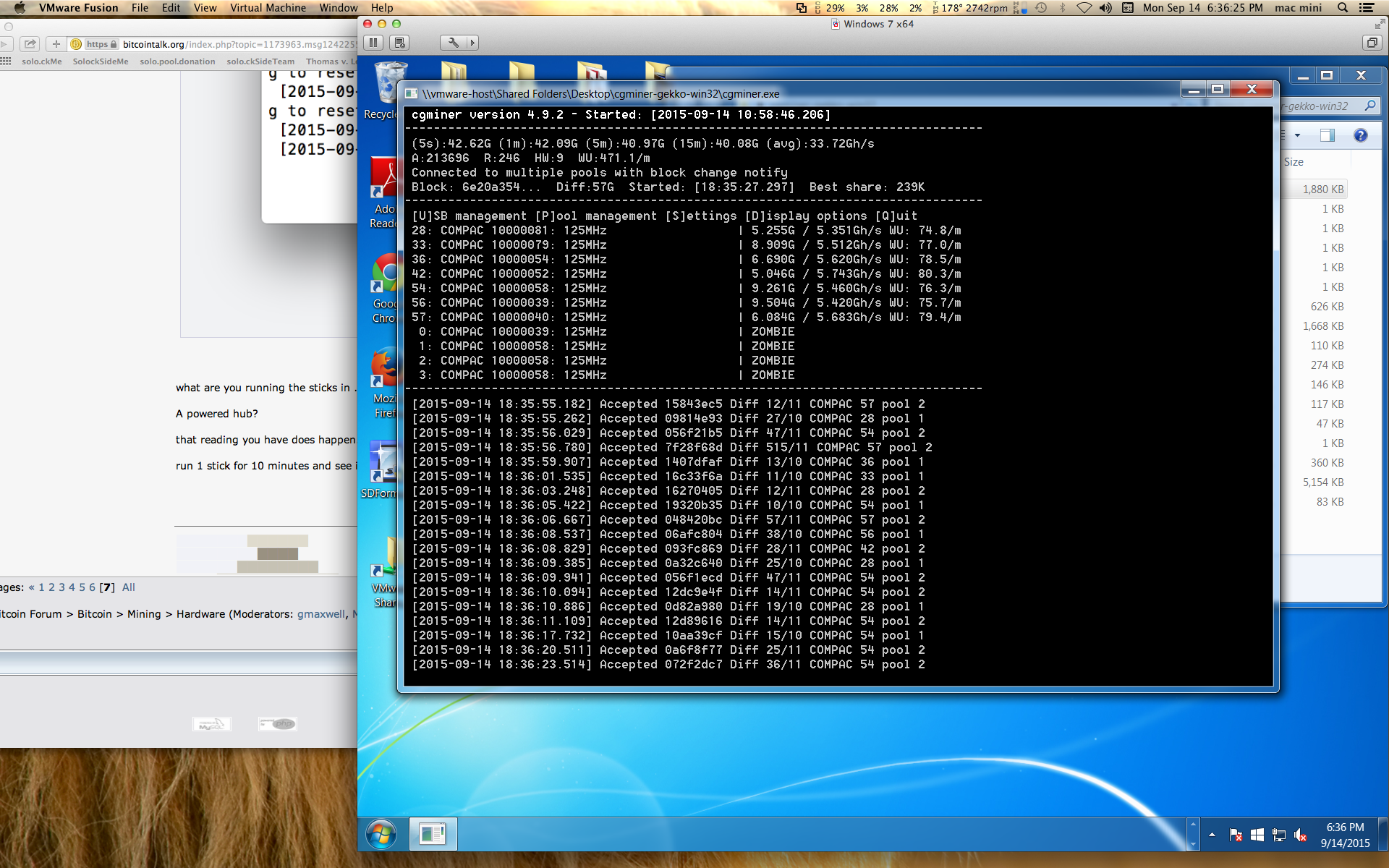Open Mining breadcrumb link
Viewport: 1389px width, 868px height.
(x=144, y=614)
